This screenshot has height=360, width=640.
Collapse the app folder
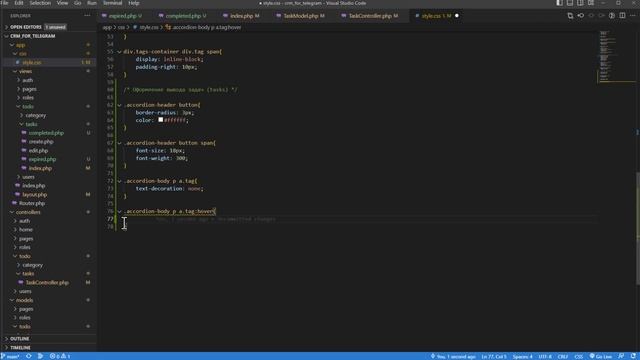click(x=48, y=45)
